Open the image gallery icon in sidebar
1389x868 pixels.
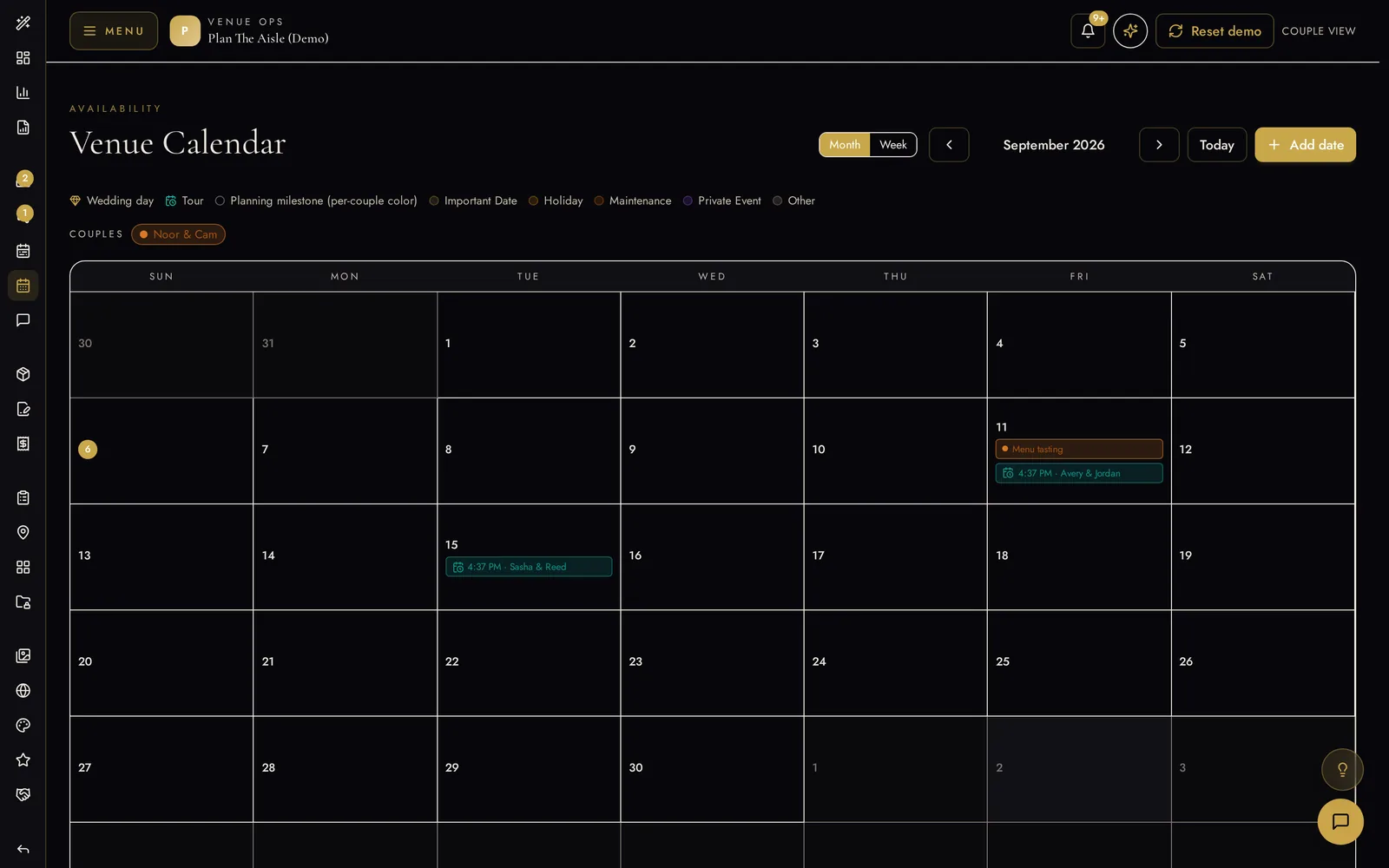(23, 655)
